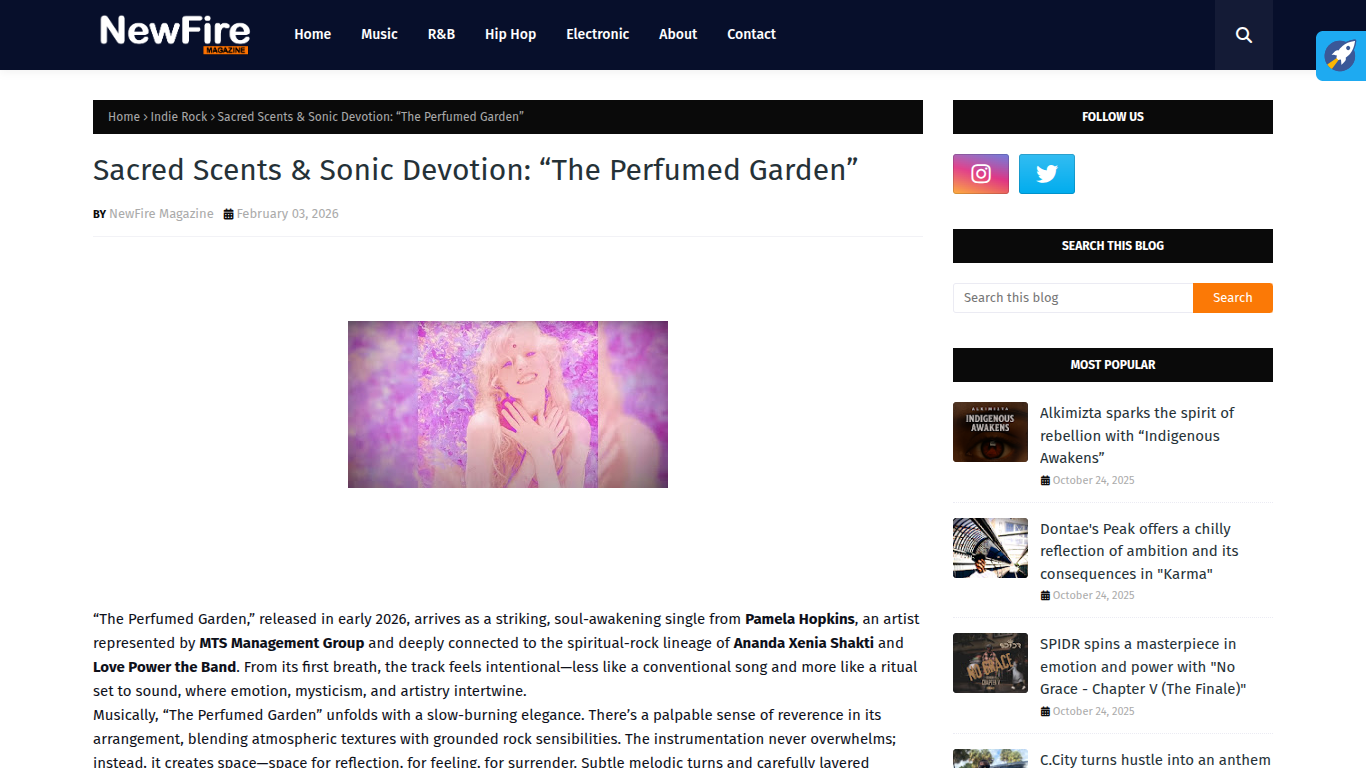Open the Contact page menu item
The width and height of the screenshot is (1366, 768).
(x=751, y=34)
